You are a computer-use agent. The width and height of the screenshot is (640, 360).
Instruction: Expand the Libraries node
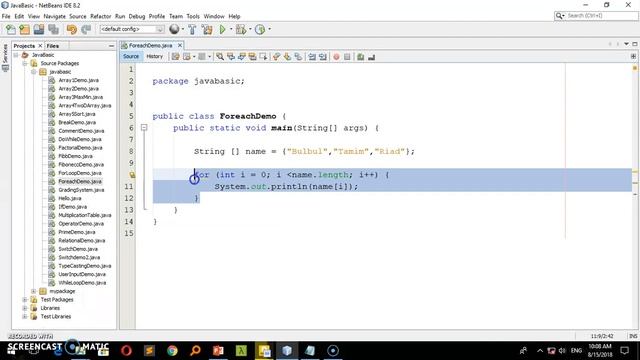point(25,308)
